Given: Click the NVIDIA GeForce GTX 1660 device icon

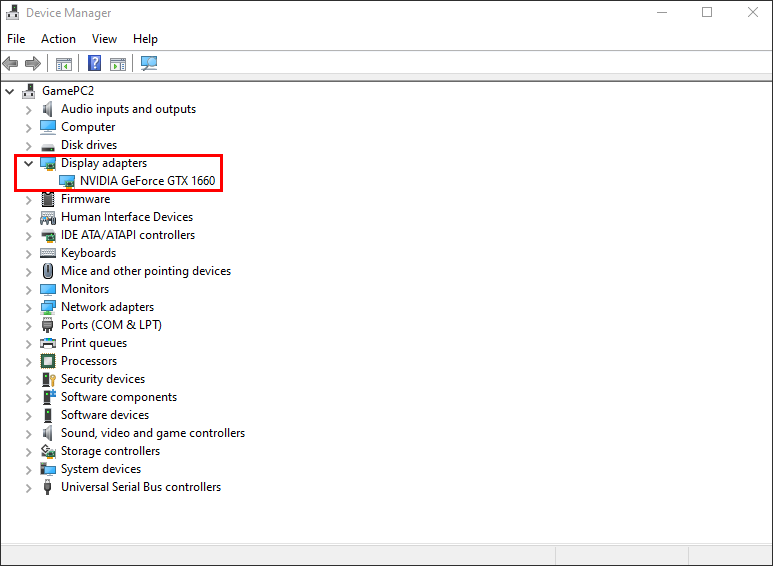Looking at the screenshot, I should coord(67,181).
